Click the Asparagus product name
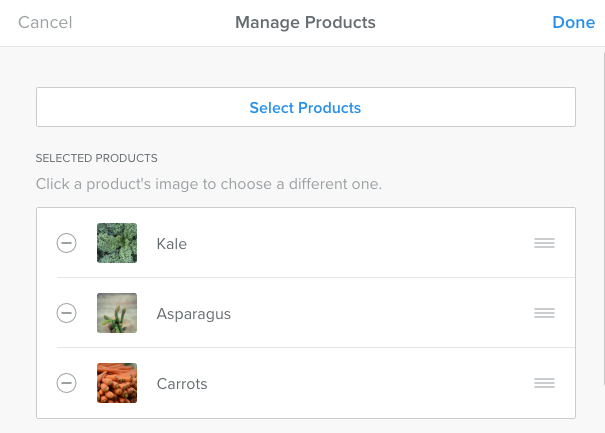This screenshot has height=433, width=605. click(x=194, y=313)
